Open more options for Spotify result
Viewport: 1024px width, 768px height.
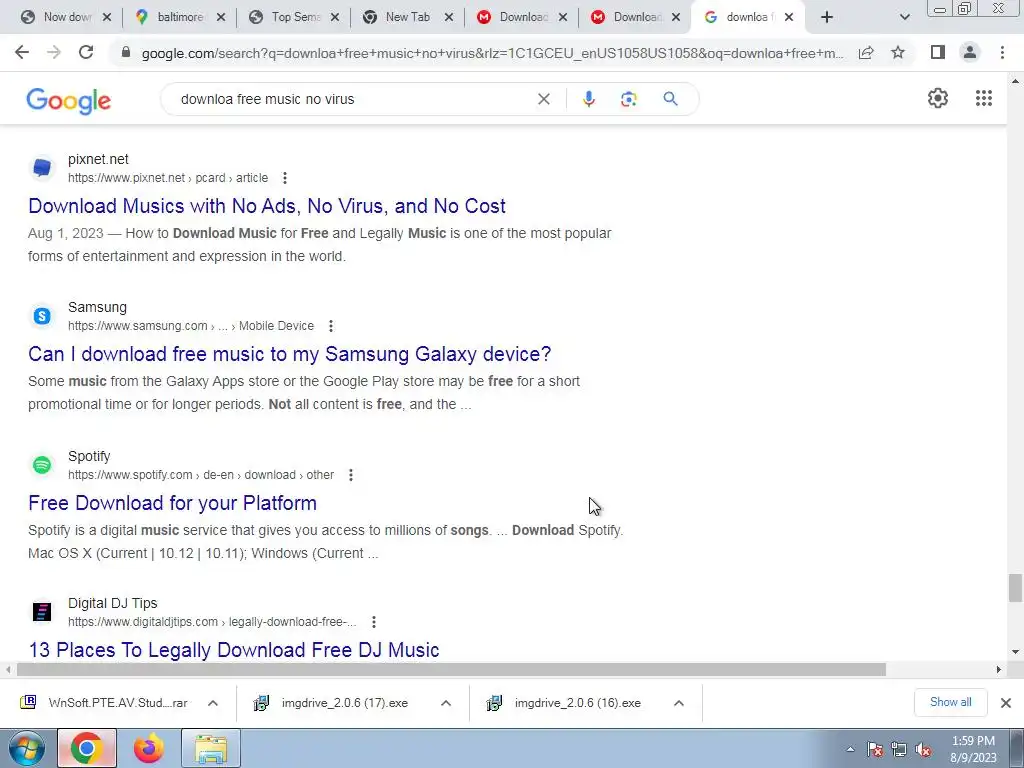351,475
